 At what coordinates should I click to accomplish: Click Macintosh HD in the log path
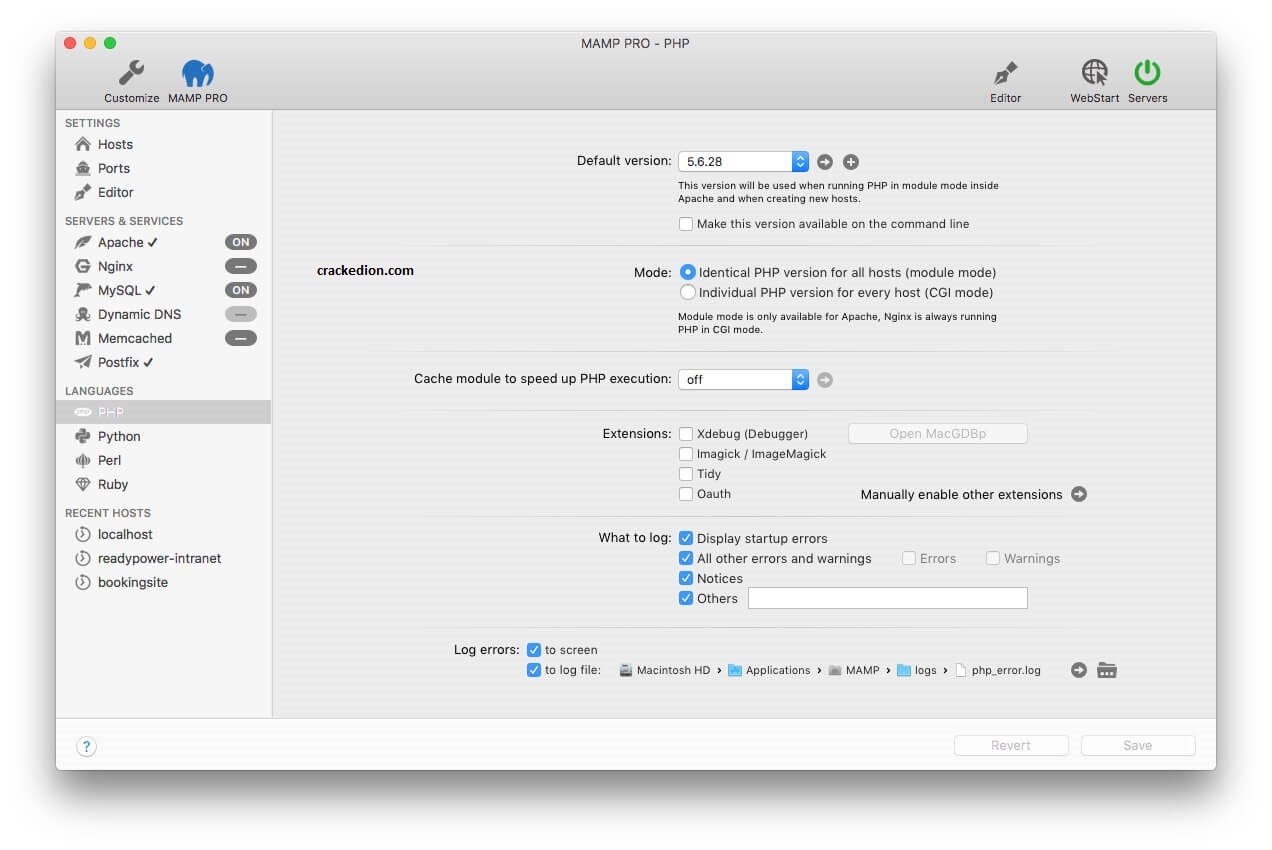(x=664, y=670)
